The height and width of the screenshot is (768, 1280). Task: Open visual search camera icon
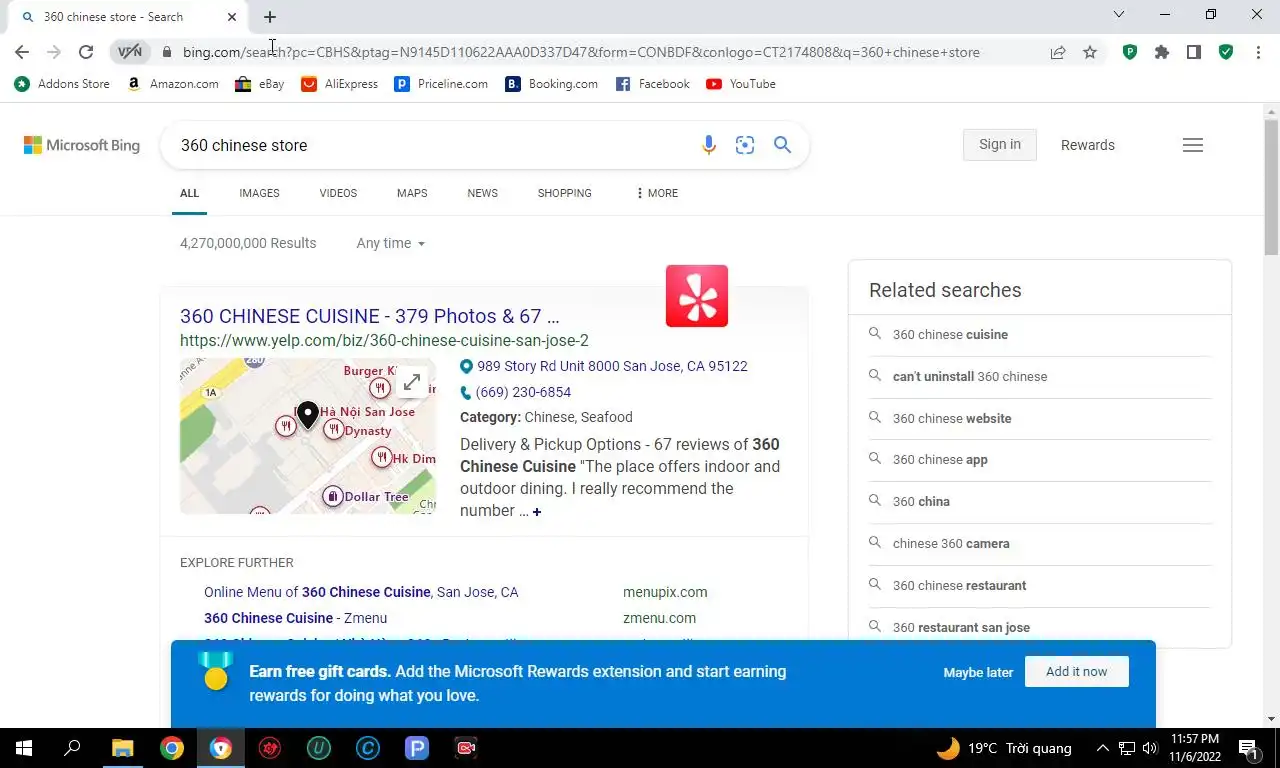point(745,145)
